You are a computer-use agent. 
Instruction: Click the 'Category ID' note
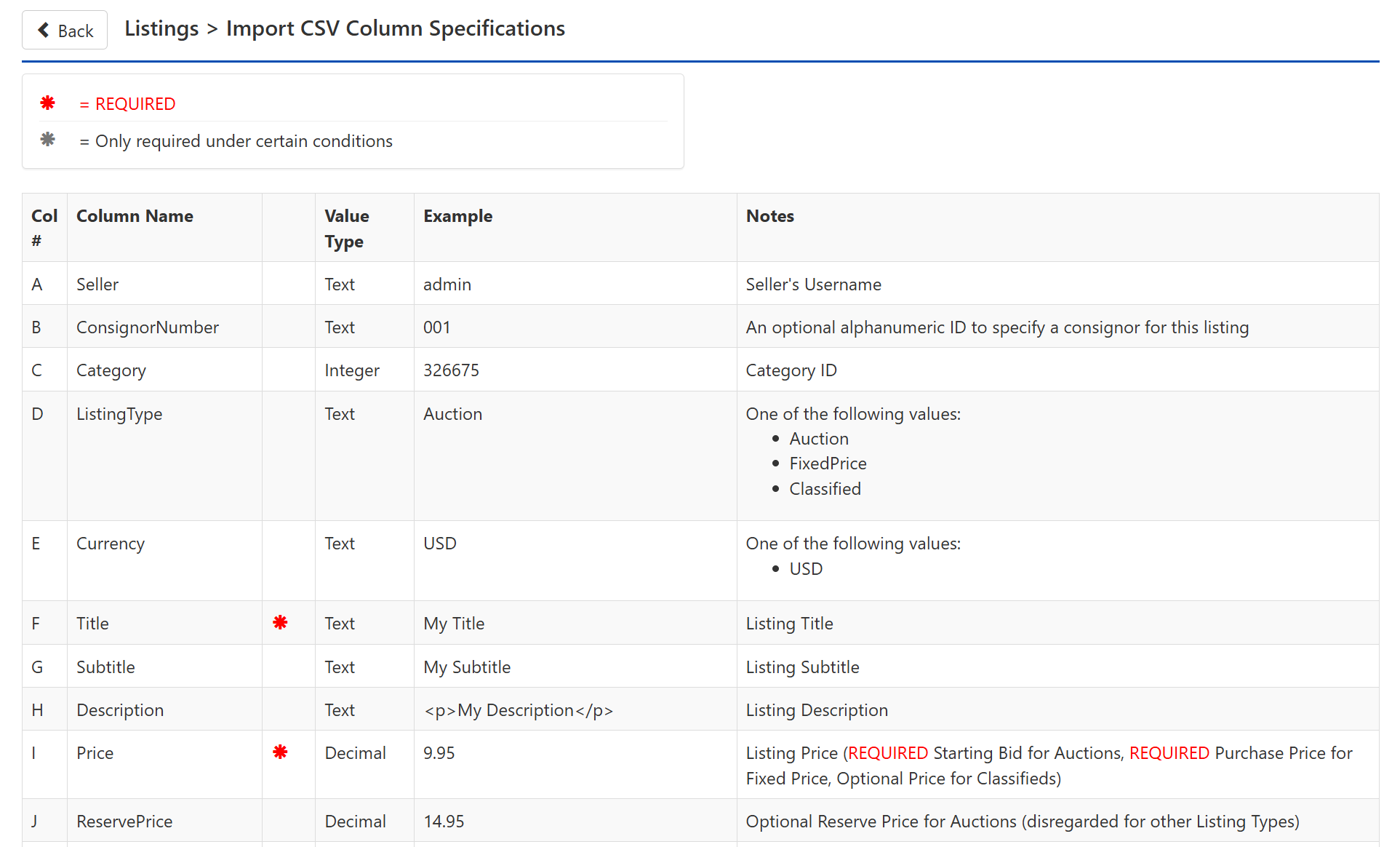pos(791,370)
